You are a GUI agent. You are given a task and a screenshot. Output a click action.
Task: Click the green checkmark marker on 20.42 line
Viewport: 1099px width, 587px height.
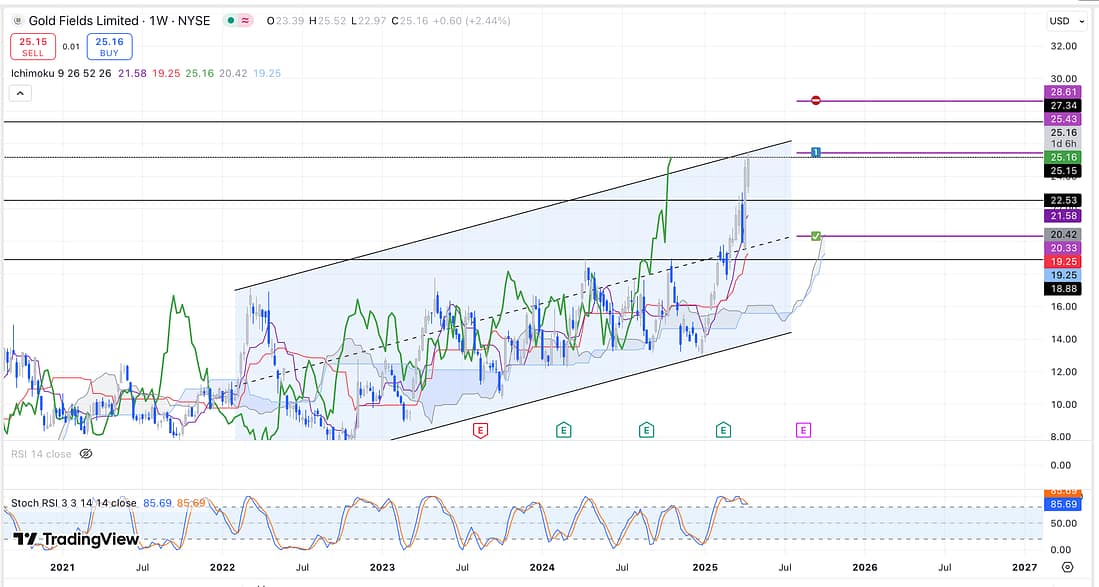(816, 236)
